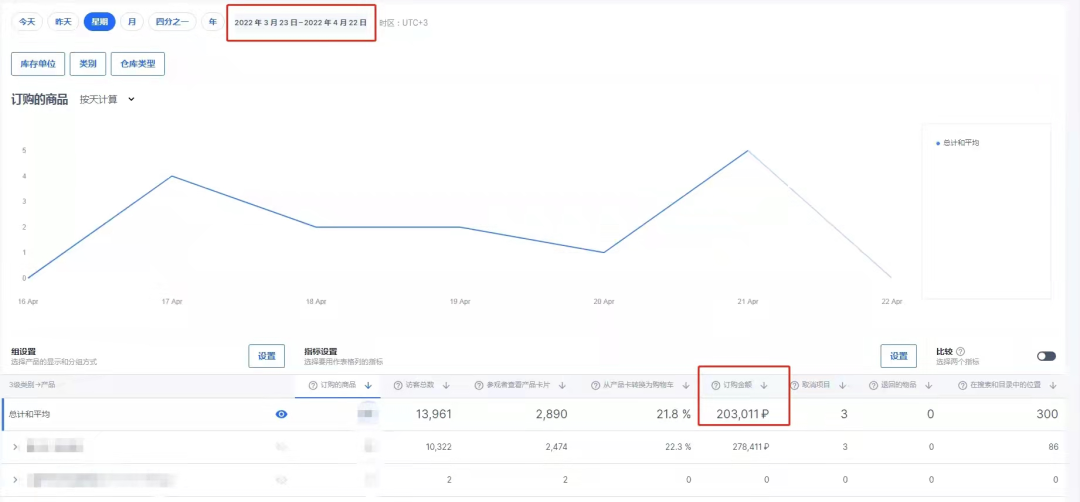Open help icon for 参观者查看产品卡片 column

(x=478, y=385)
